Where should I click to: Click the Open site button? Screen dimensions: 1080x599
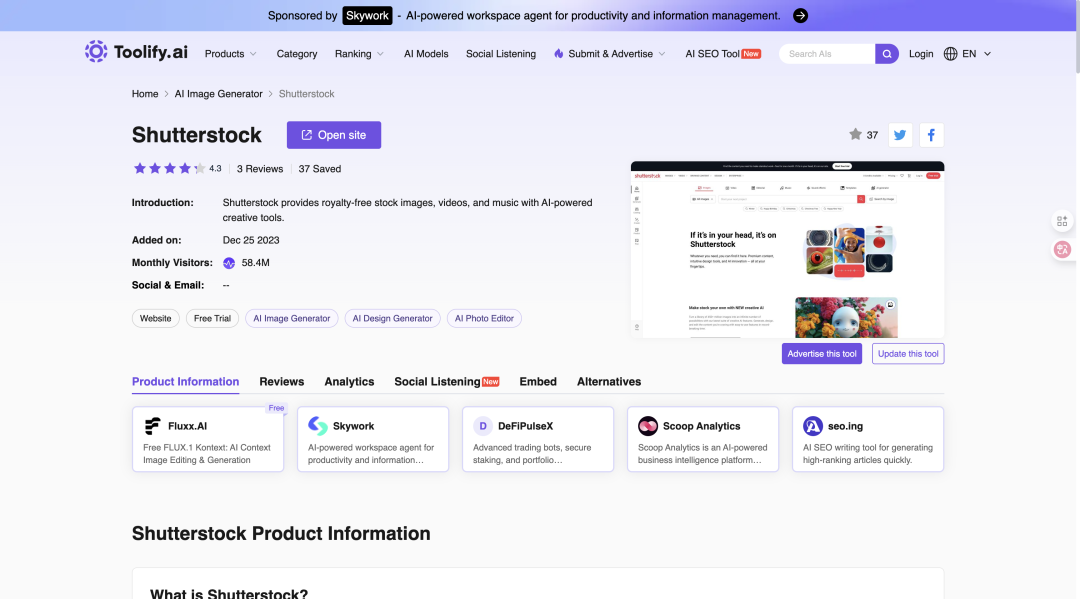click(334, 135)
